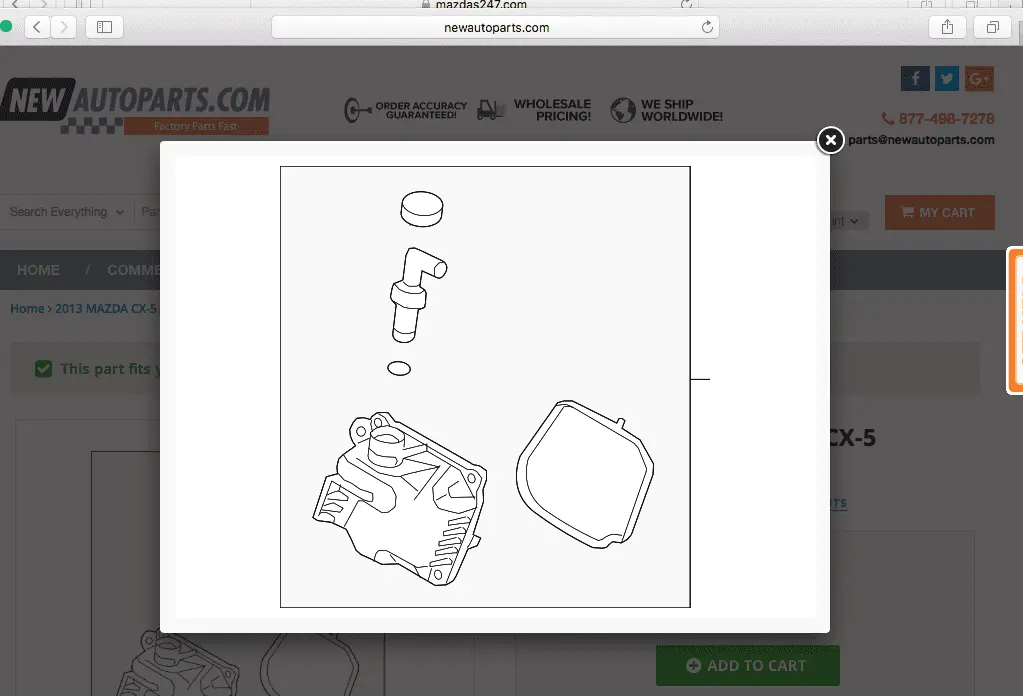
Task: Open the Facebook icon link
Action: click(x=915, y=78)
